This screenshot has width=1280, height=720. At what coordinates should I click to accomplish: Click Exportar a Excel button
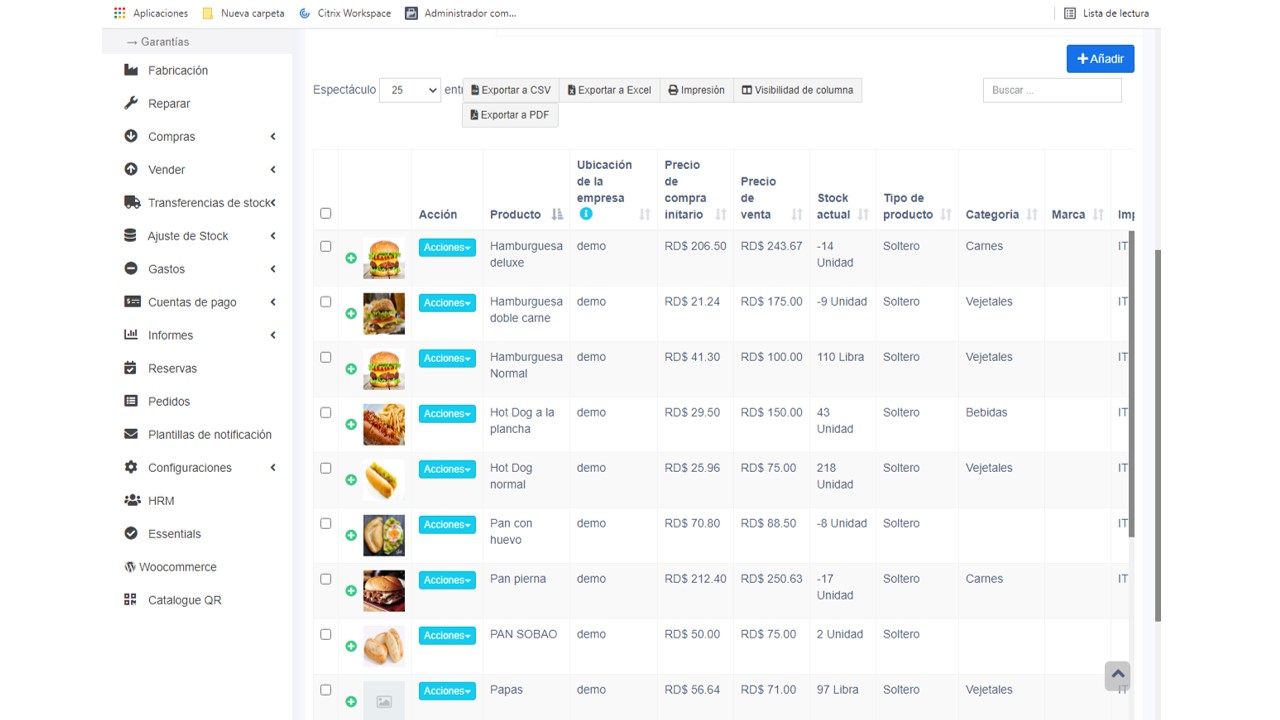point(609,90)
